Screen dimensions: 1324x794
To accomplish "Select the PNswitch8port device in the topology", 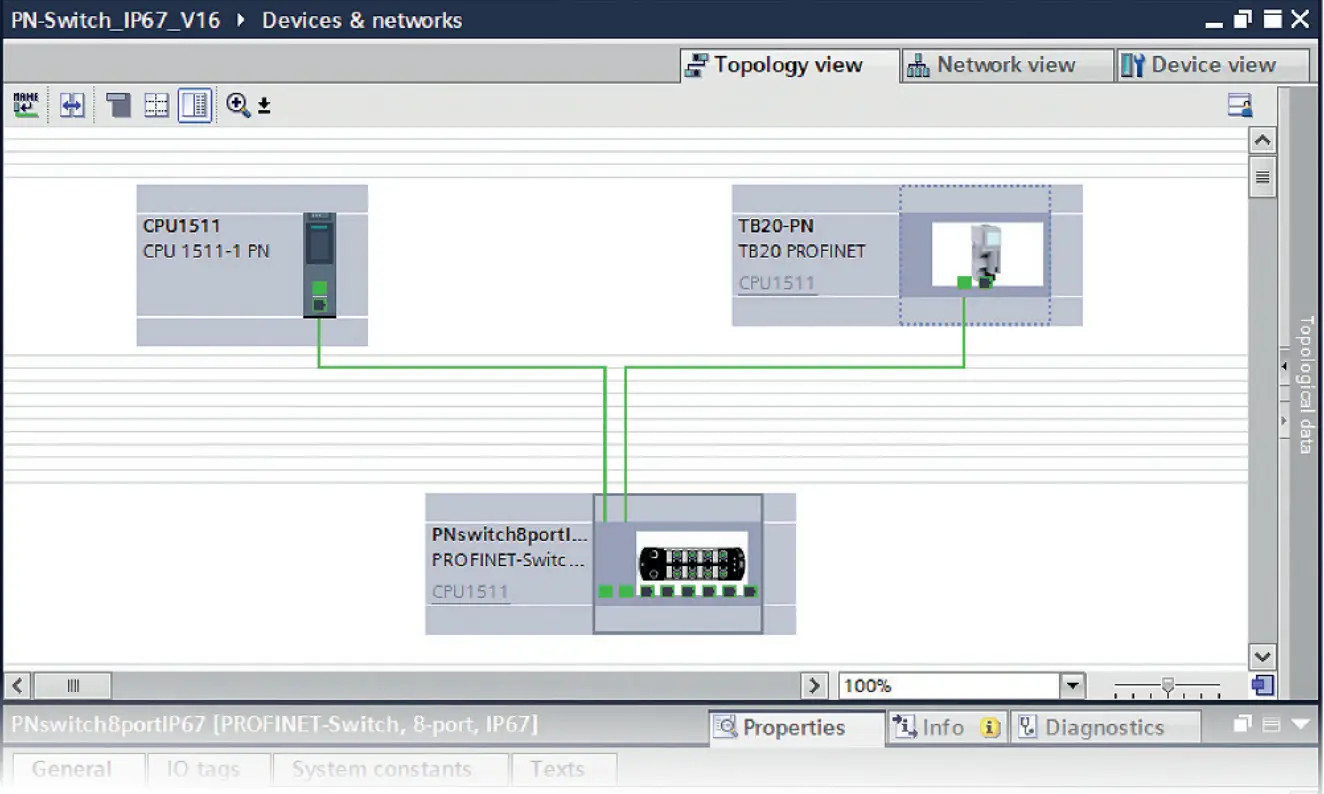I will click(x=678, y=563).
